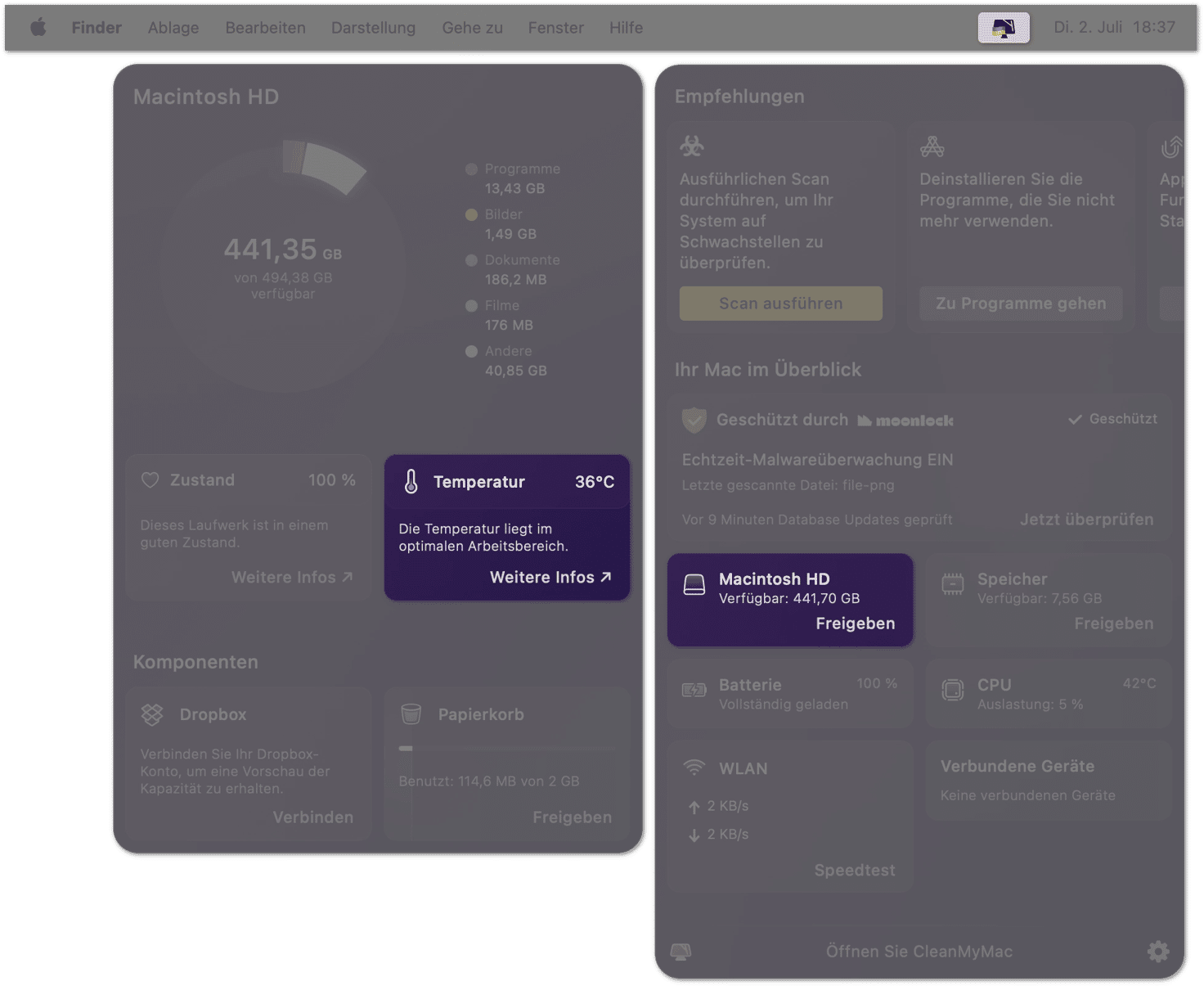Open Weitere Infos on Temperatur card

pyautogui.click(x=550, y=577)
